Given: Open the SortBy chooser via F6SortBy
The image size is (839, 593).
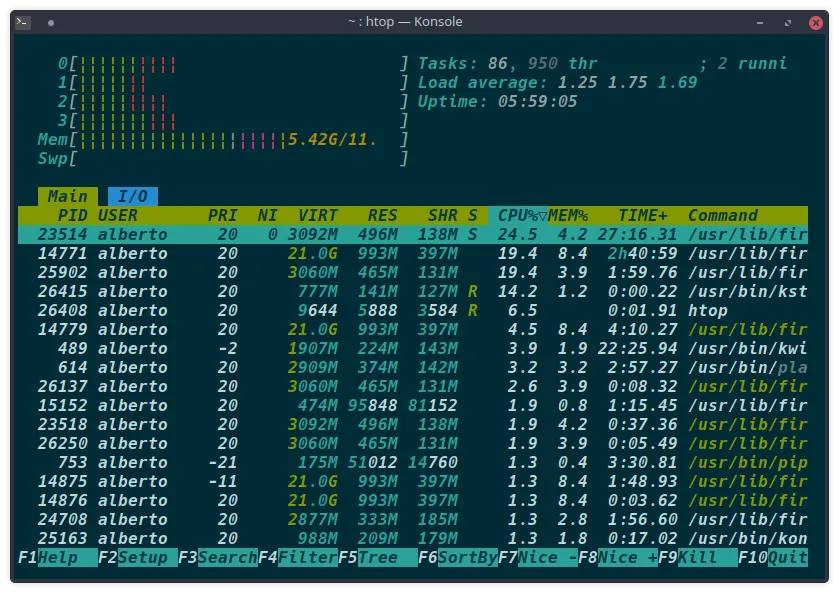Looking at the screenshot, I should point(460,558).
